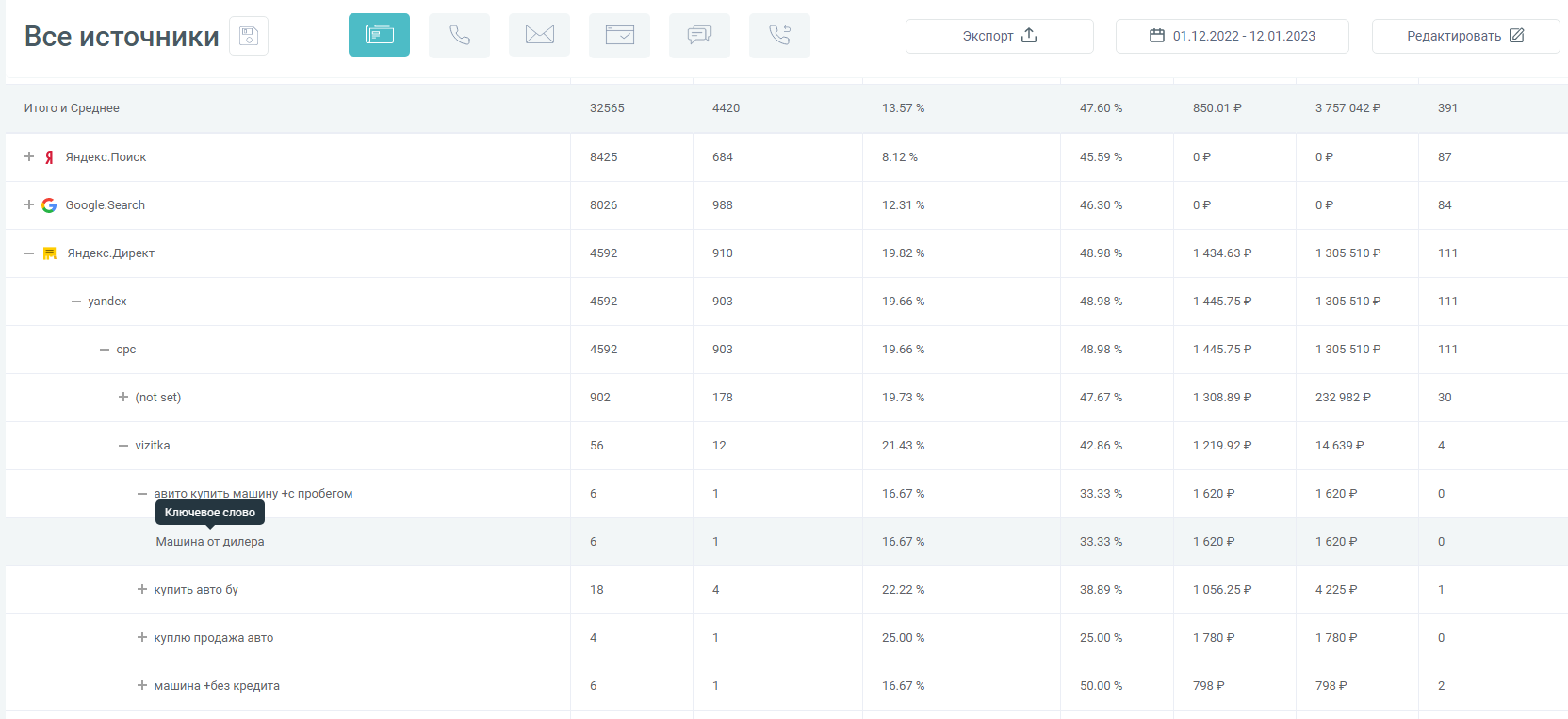Open the date range picker 01.12.2022 - 12.01.2023
This screenshot has height=719, width=1568.
[1232, 36]
